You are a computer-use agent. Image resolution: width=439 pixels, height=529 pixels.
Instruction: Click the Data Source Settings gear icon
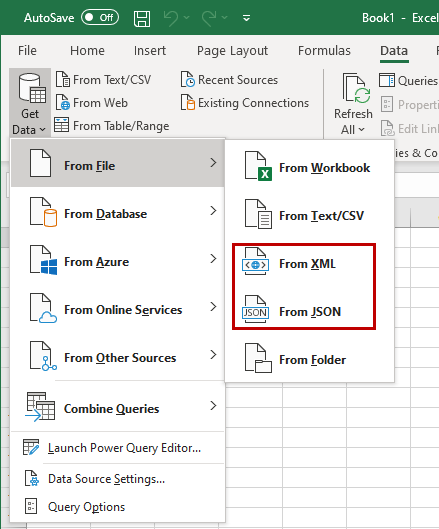coord(32,478)
